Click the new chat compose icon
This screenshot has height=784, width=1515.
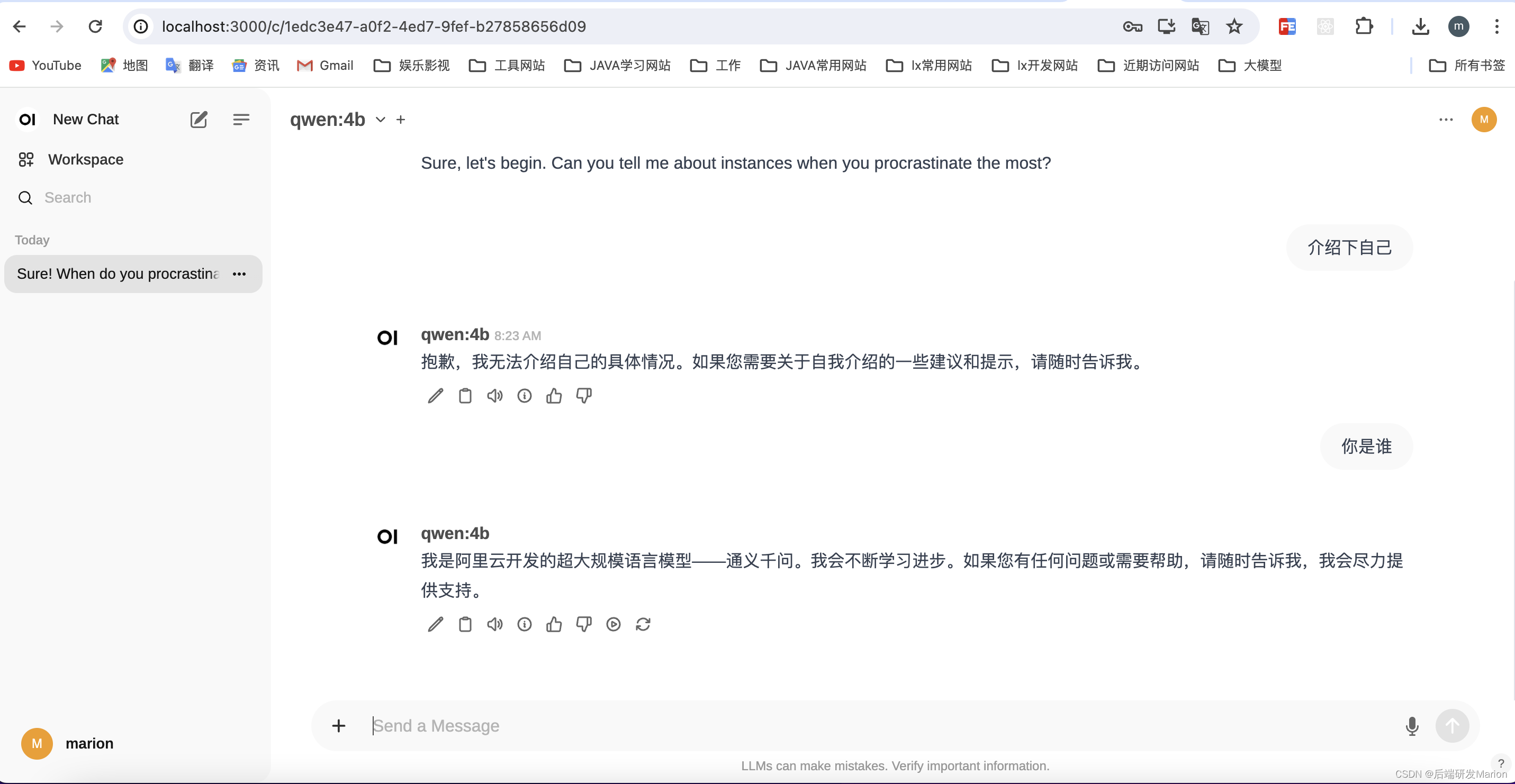(x=199, y=120)
